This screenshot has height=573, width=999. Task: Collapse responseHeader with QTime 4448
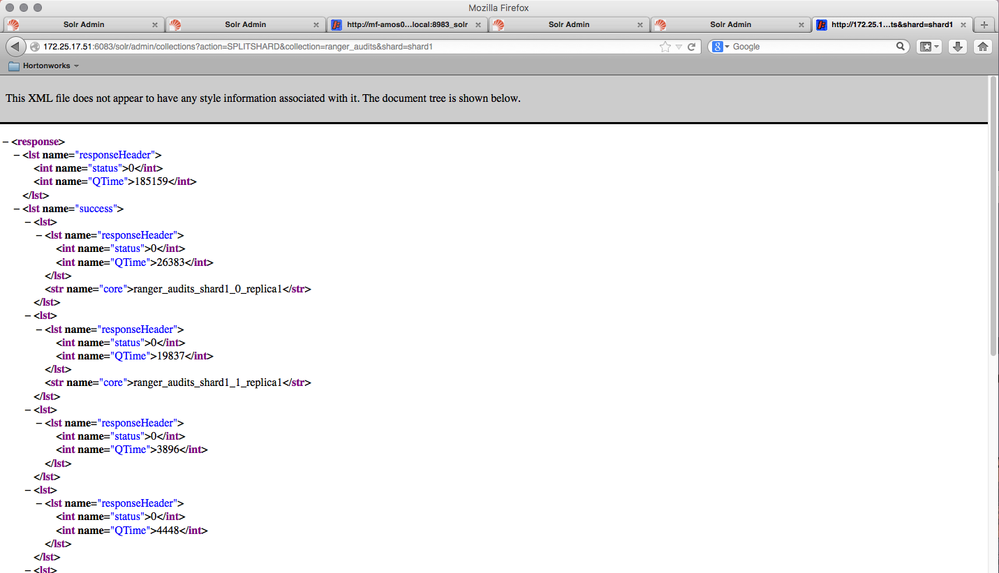[39, 504]
